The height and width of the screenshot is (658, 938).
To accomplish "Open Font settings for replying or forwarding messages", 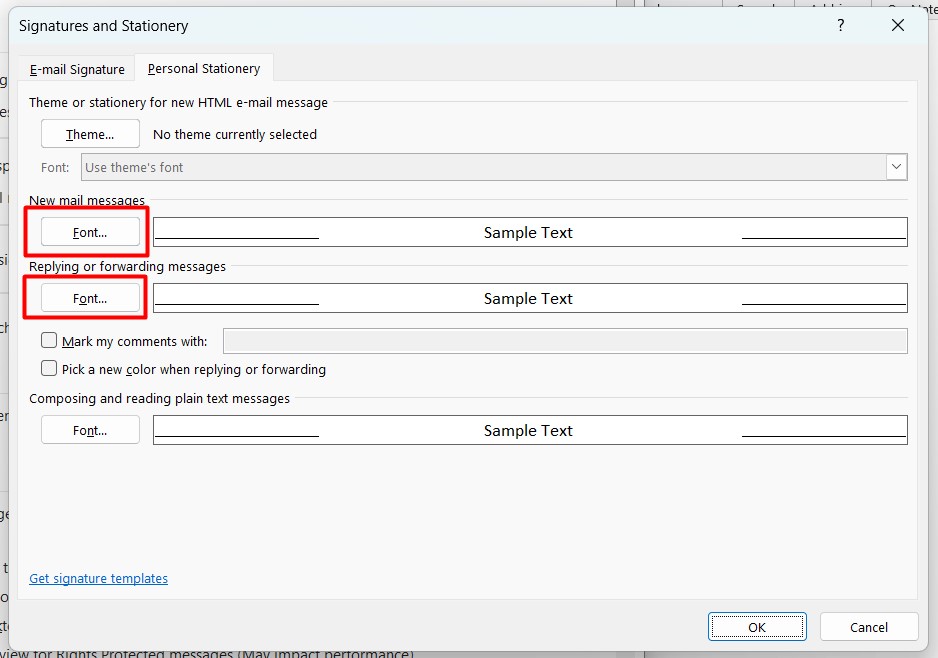I will pyautogui.click(x=90, y=298).
